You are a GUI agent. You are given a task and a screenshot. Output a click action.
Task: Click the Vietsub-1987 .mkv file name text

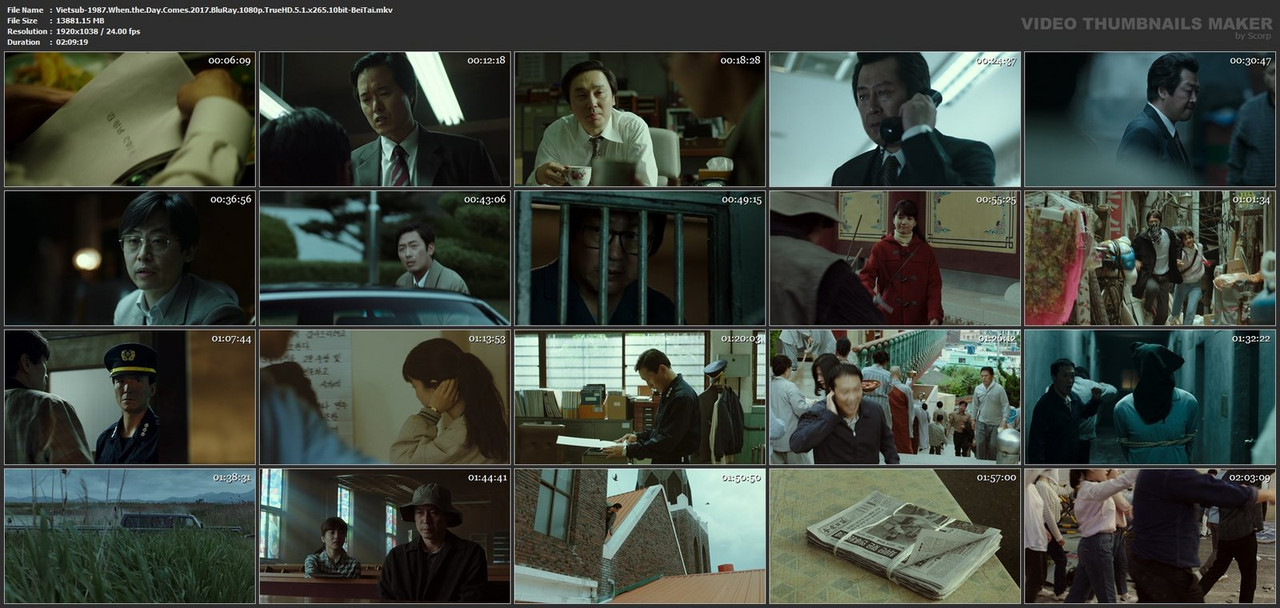pyautogui.click(x=224, y=9)
